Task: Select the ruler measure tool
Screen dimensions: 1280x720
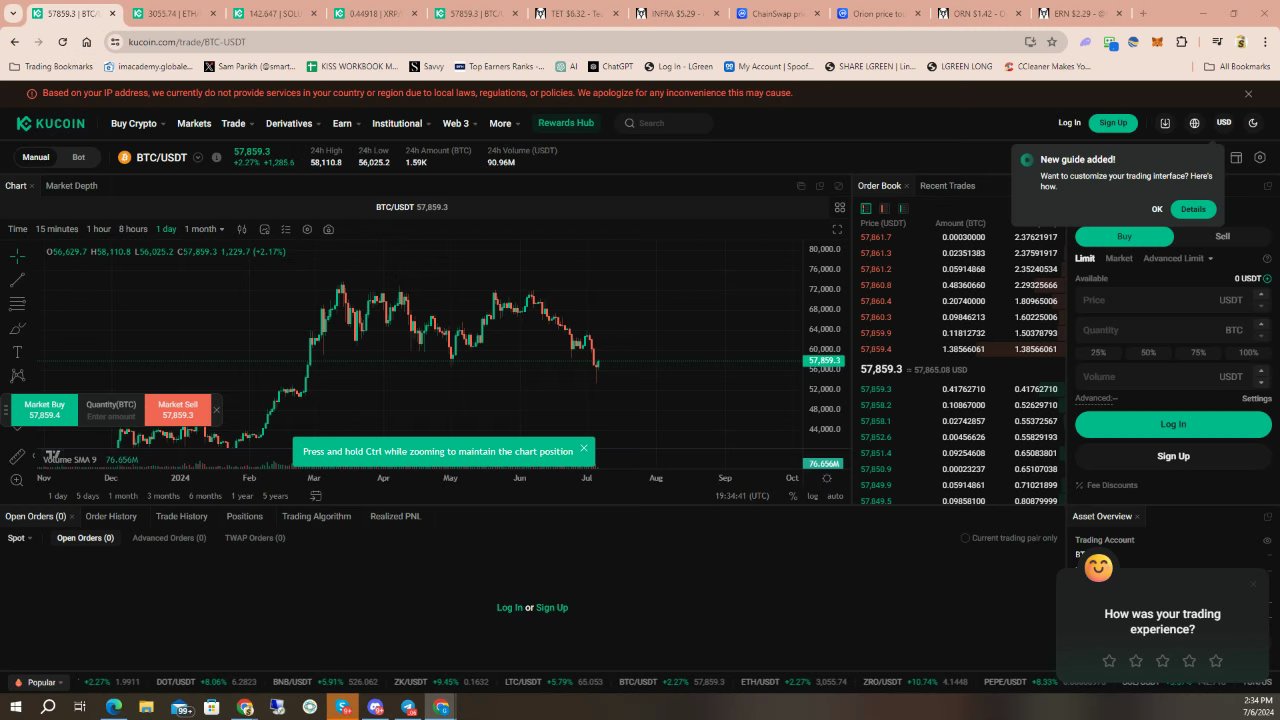Action: click(x=17, y=456)
